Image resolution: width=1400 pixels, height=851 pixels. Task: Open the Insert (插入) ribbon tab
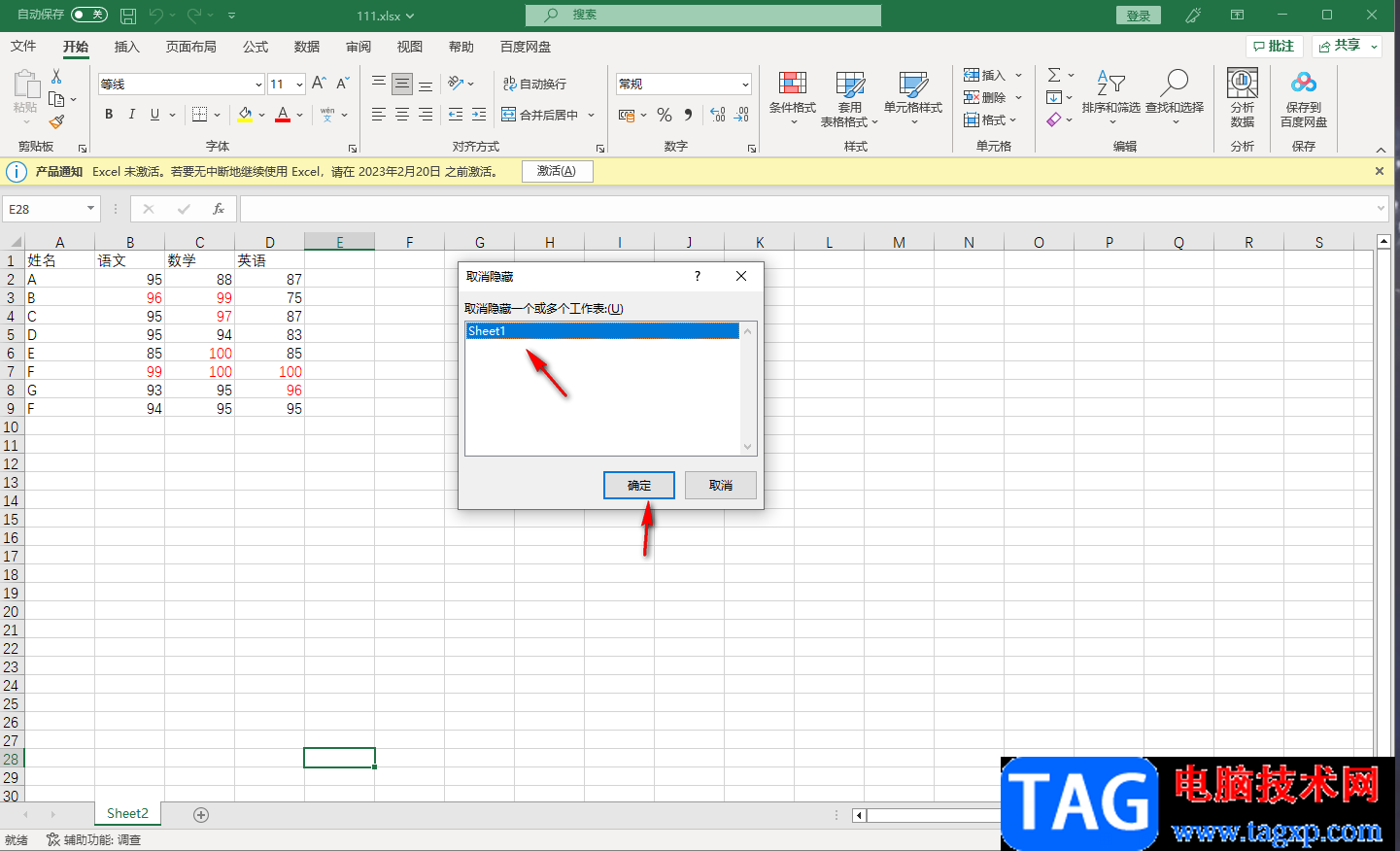(x=127, y=47)
